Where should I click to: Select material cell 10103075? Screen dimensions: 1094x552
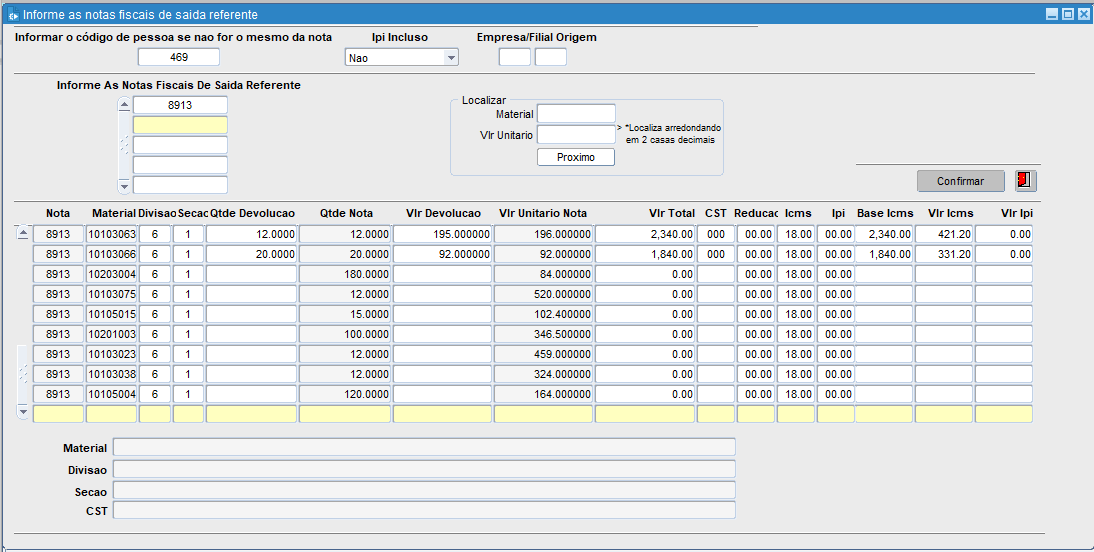[112, 294]
